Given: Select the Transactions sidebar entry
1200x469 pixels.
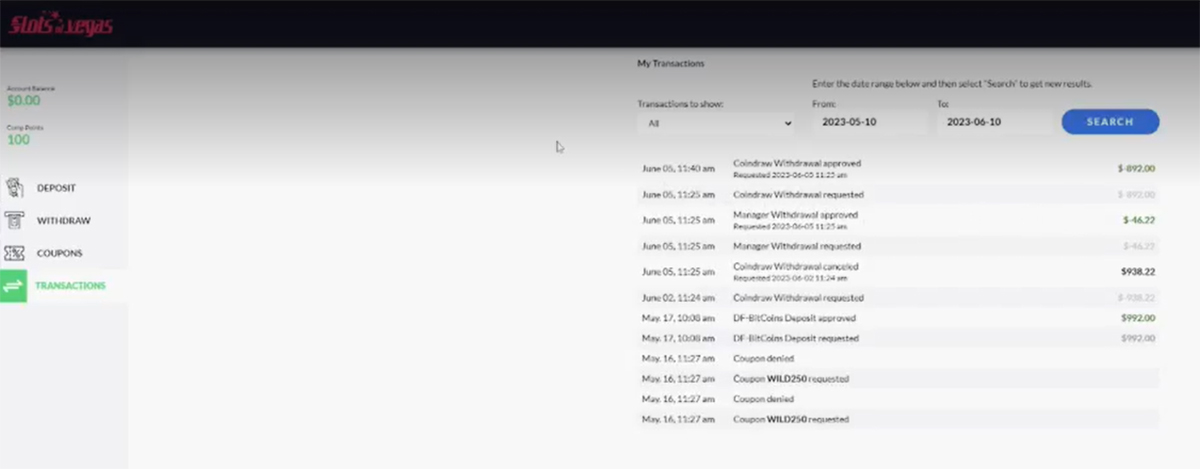Looking at the screenshot, I should coord(70,286).
